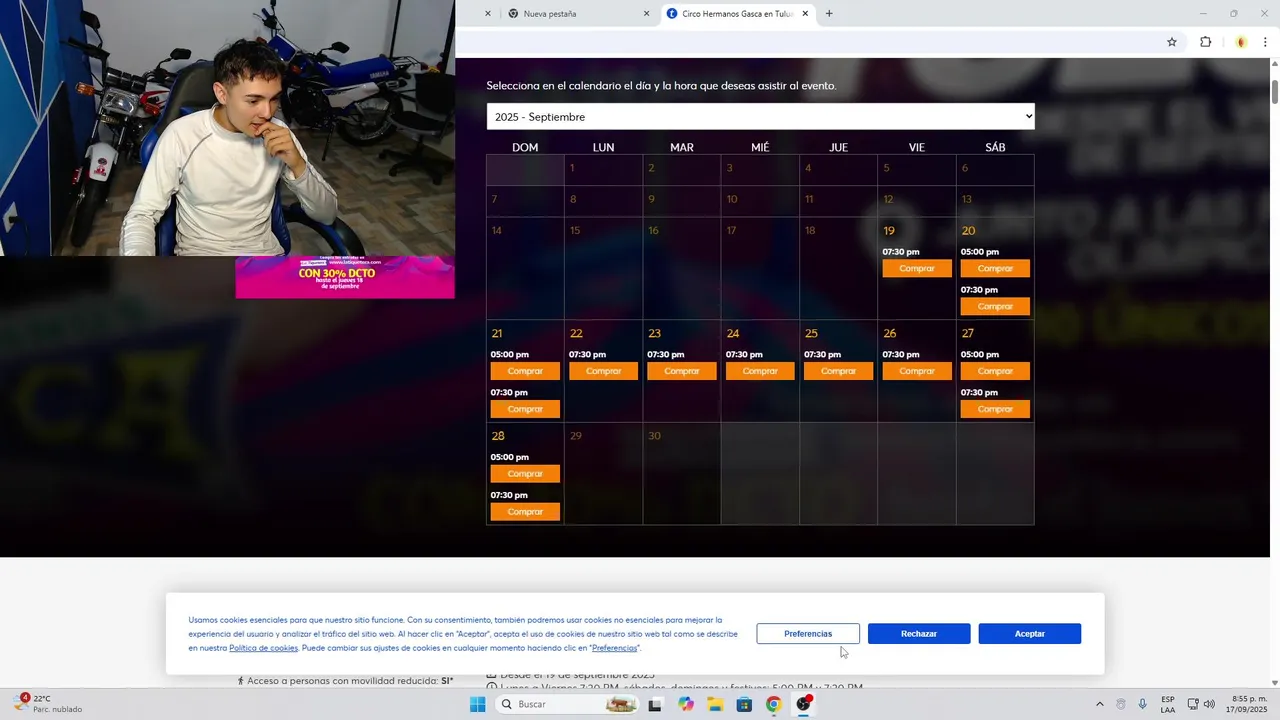Open Task View on the taskbar

point(655,704)
